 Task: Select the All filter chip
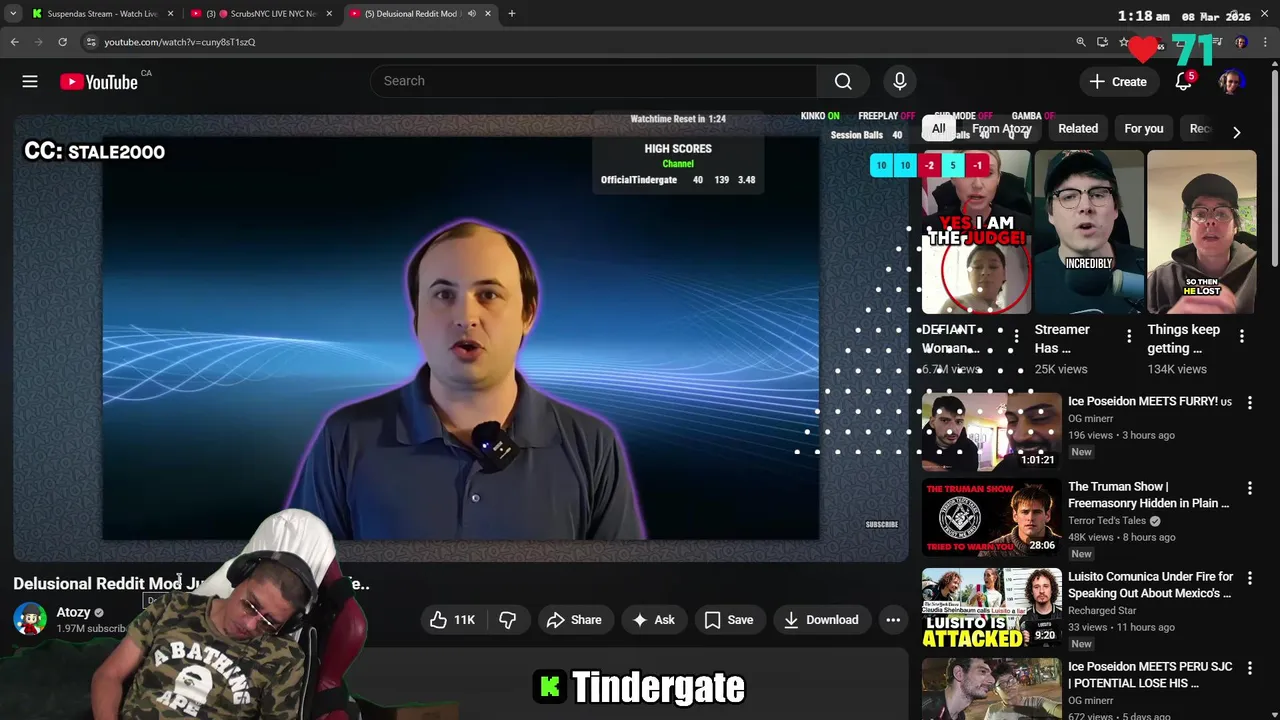[x=938, y=128]
